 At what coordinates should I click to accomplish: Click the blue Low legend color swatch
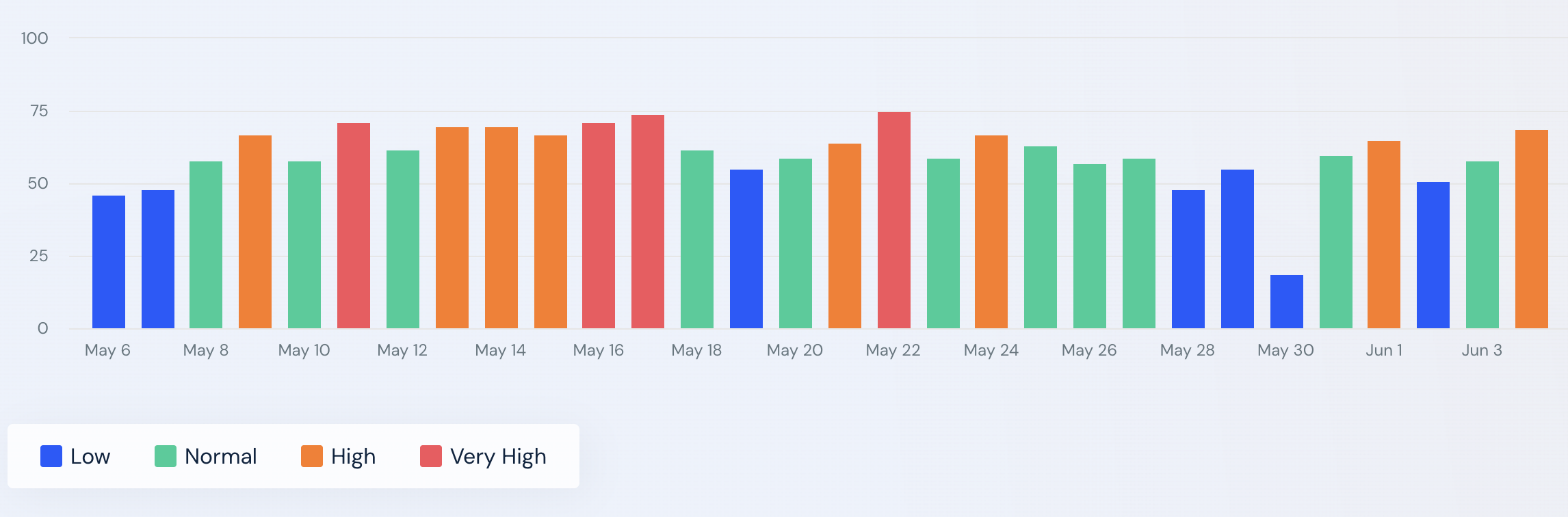tap(51, 456)
